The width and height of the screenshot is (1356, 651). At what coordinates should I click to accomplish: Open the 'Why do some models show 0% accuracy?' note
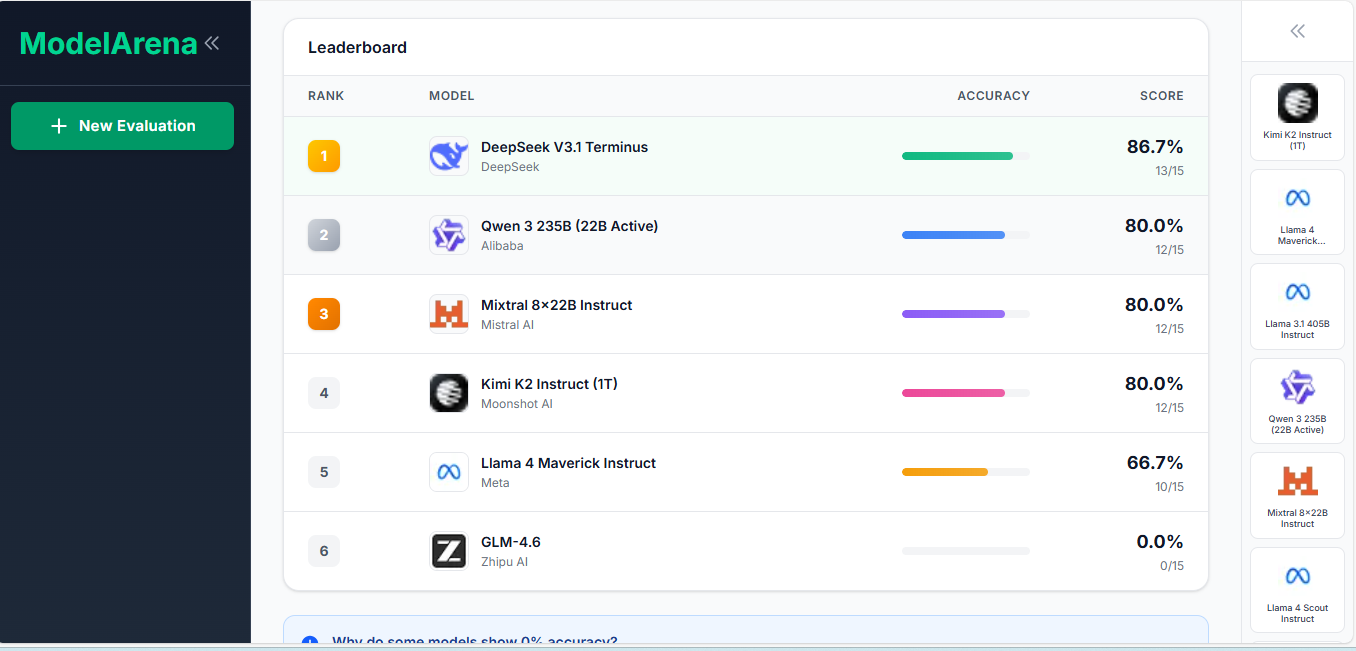[x=475, y=641]
